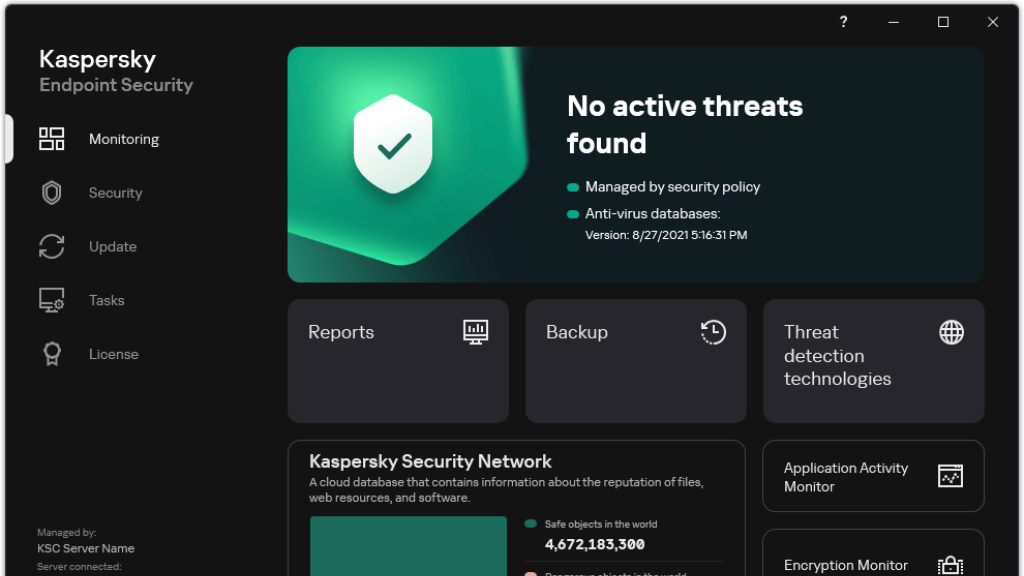Switch to the Update section
Screen dimensions: 1024x576
112,246
